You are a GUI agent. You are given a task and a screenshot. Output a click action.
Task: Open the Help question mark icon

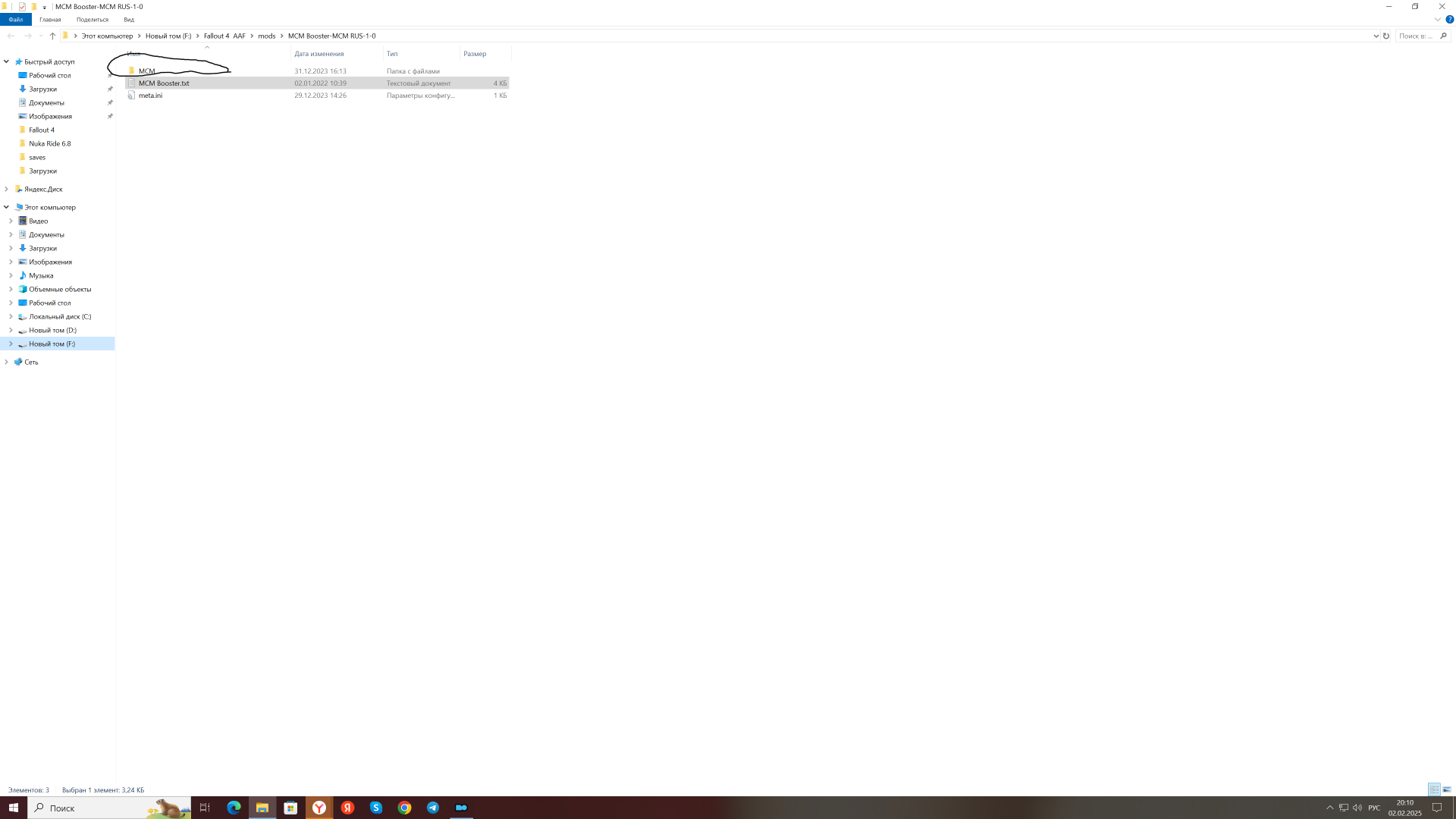(x=1449, y=20)
